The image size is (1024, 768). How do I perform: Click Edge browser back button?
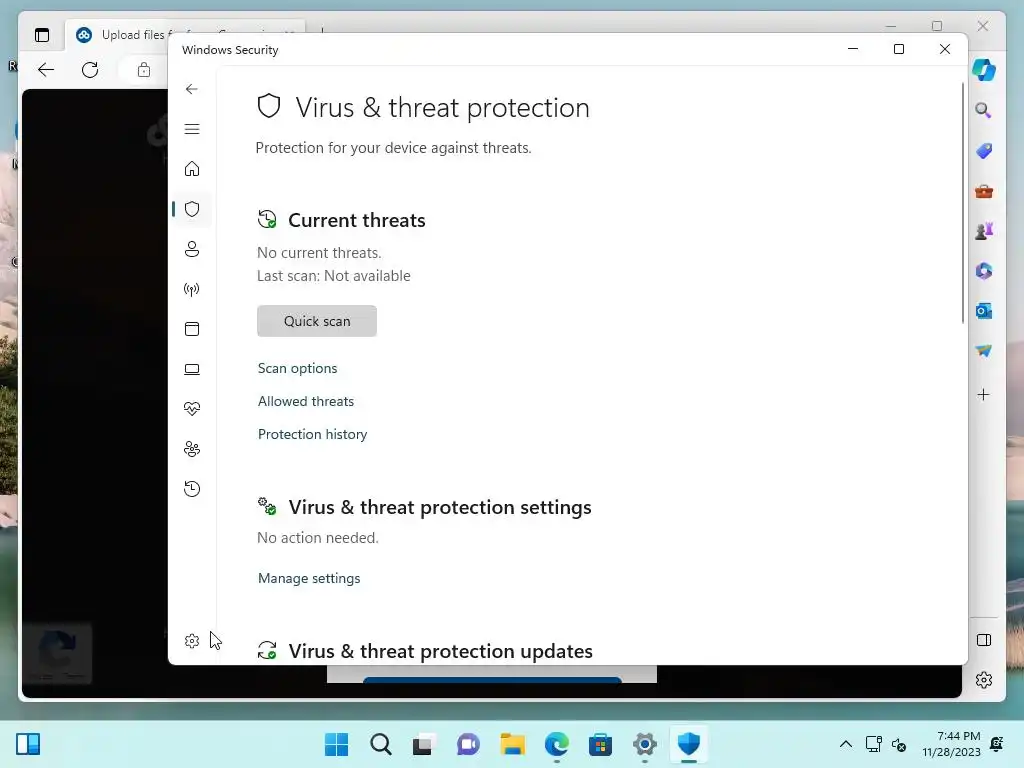[x=46, y=69]
